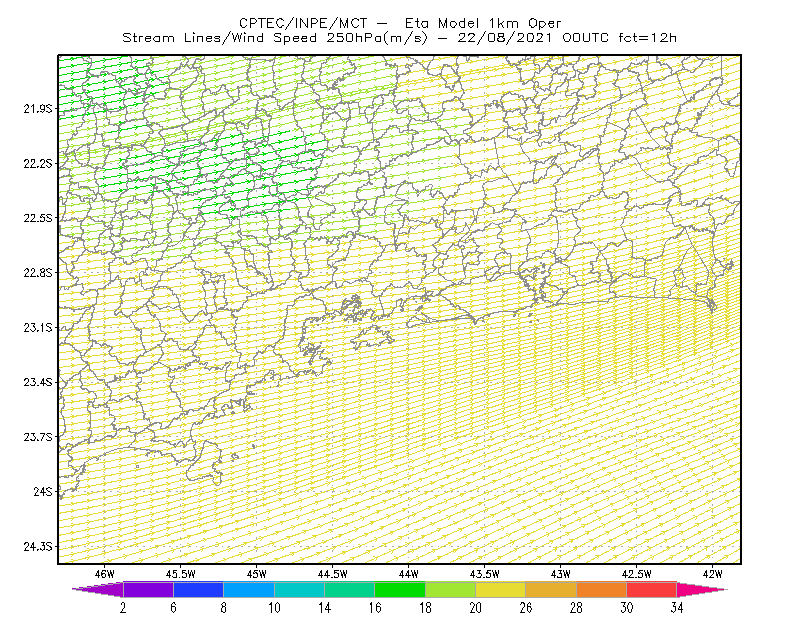
Task: Click the 42W longitude axis label
Action: (713, 574)
